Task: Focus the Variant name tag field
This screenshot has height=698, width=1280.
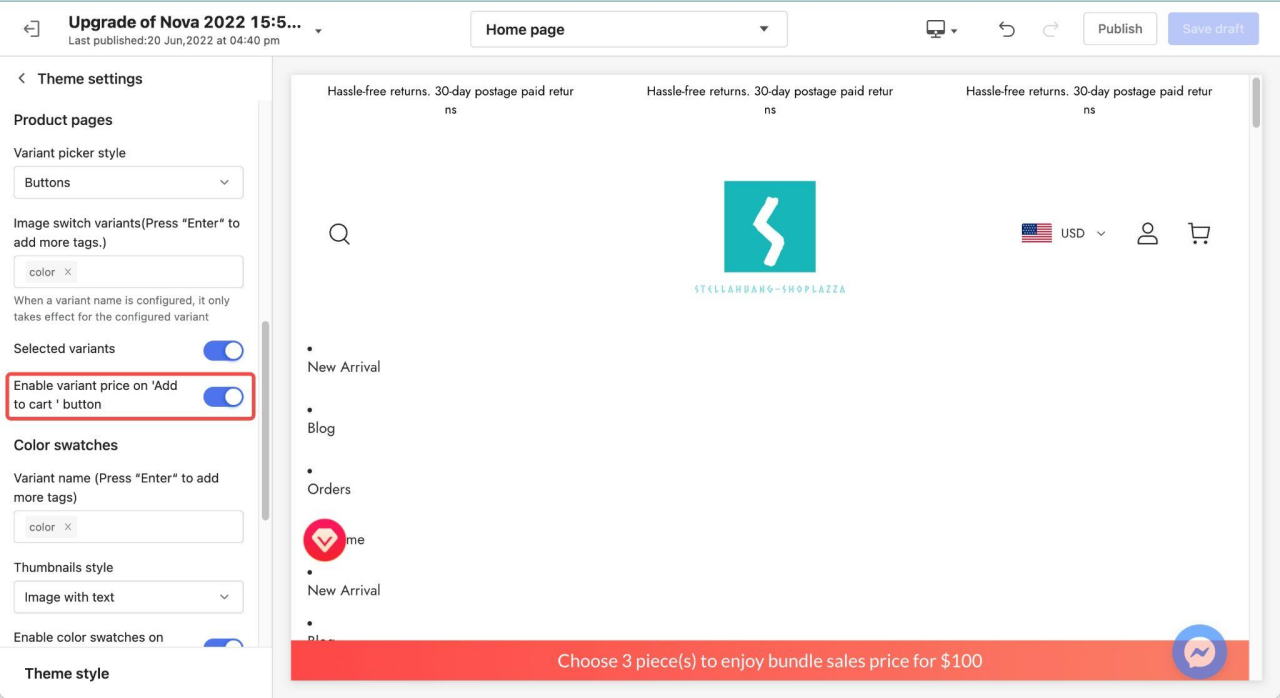Action: tap(128, 527)
